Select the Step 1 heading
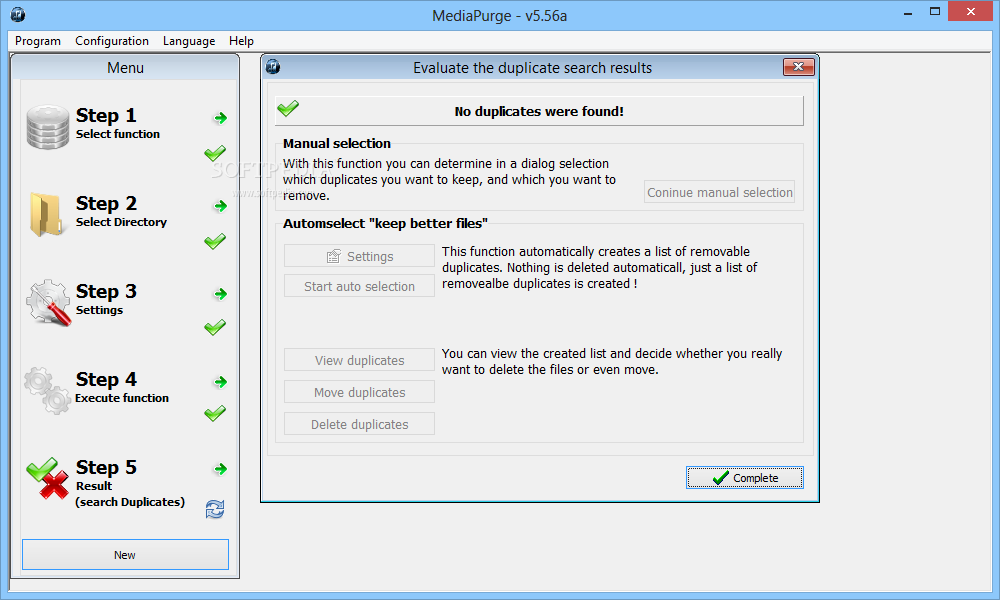Image resolution: width=1000 pixels, height=600 pixels. (106, 115)
